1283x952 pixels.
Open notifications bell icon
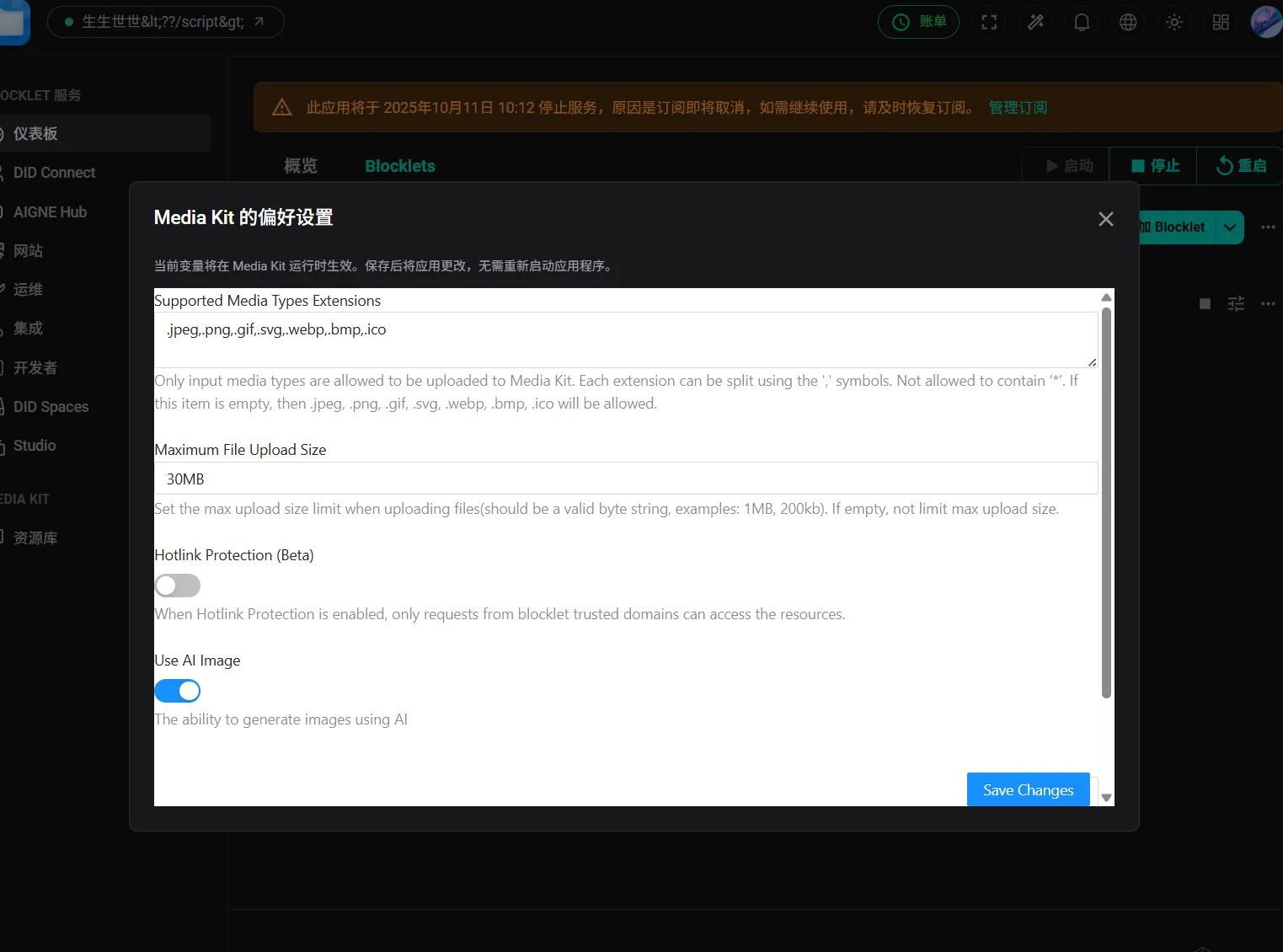[x=1083, y=23]
